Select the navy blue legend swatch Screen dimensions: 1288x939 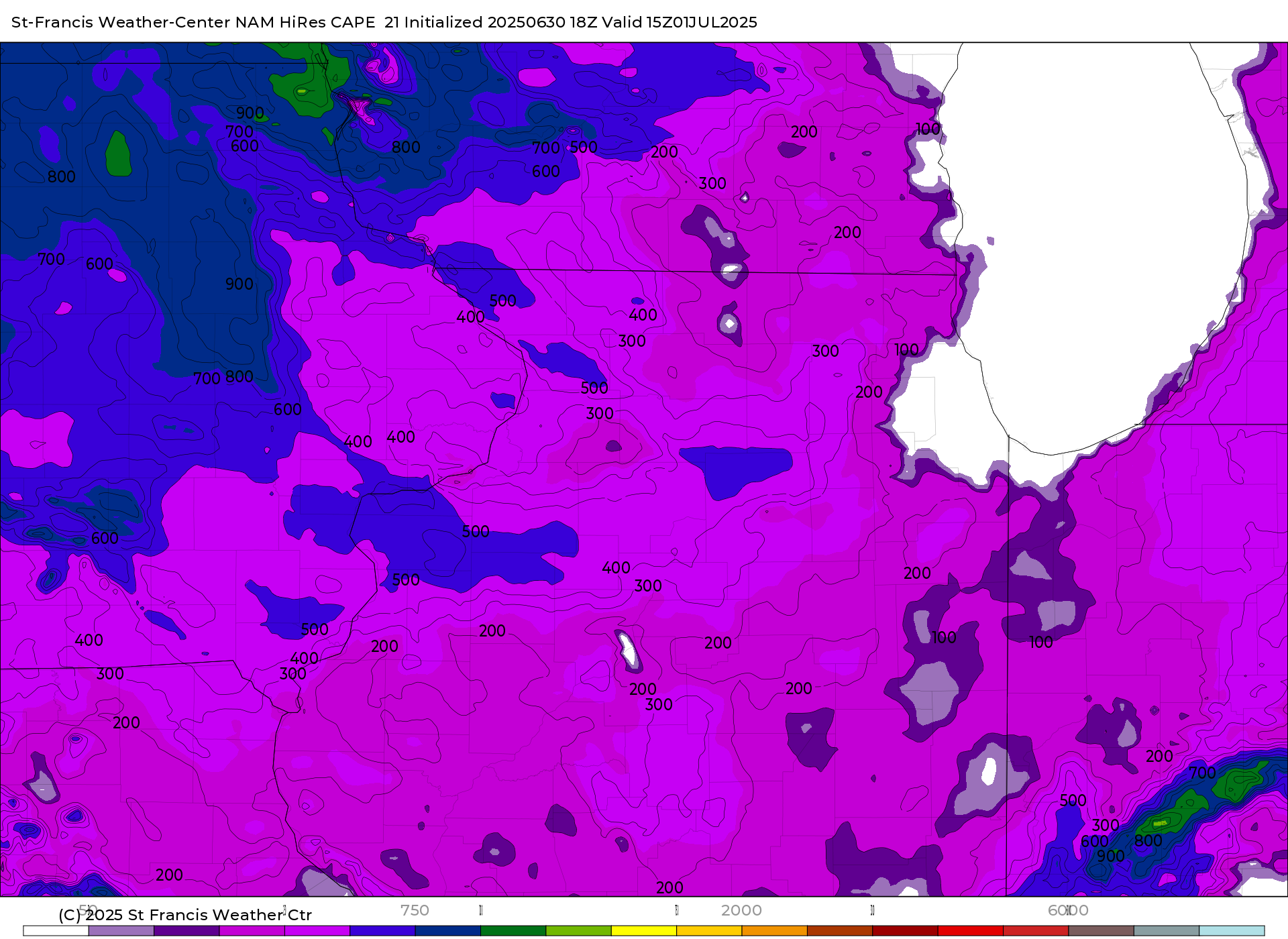pos(448,930)
